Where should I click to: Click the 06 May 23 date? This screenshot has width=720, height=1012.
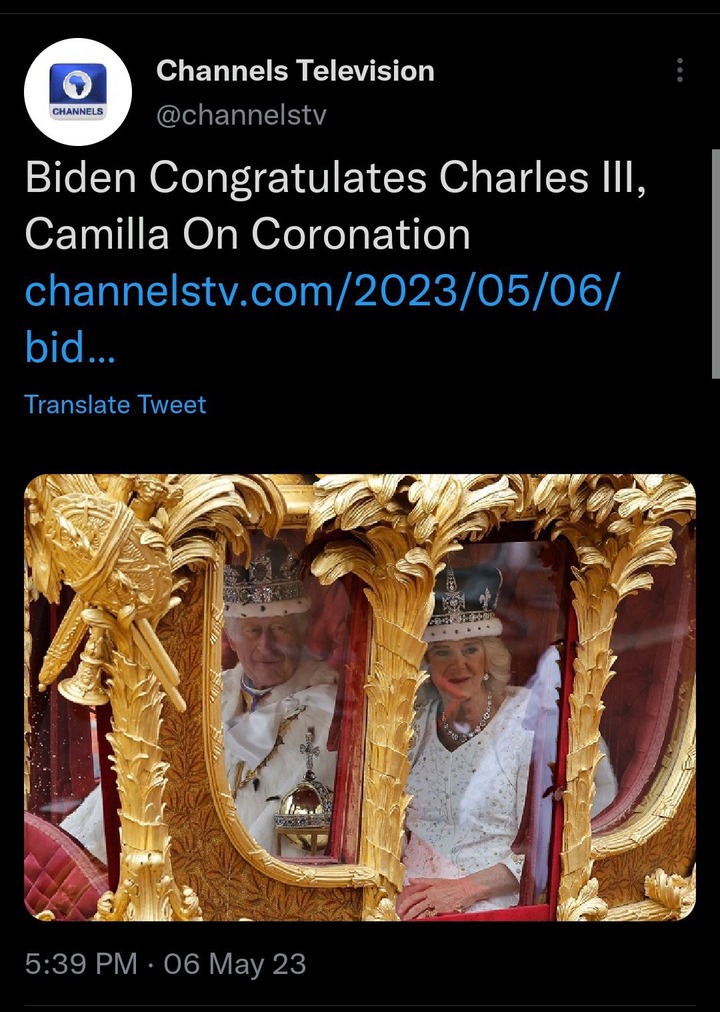[x=235, y=964]
